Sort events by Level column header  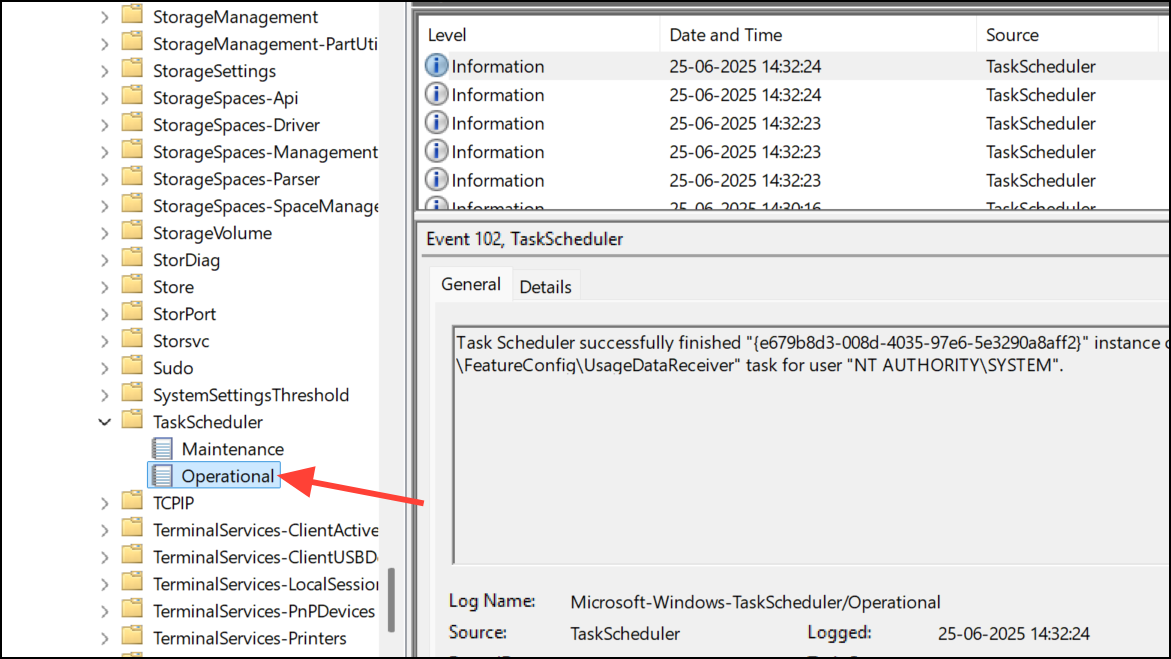pyautogui.click(x=447, y=35)
